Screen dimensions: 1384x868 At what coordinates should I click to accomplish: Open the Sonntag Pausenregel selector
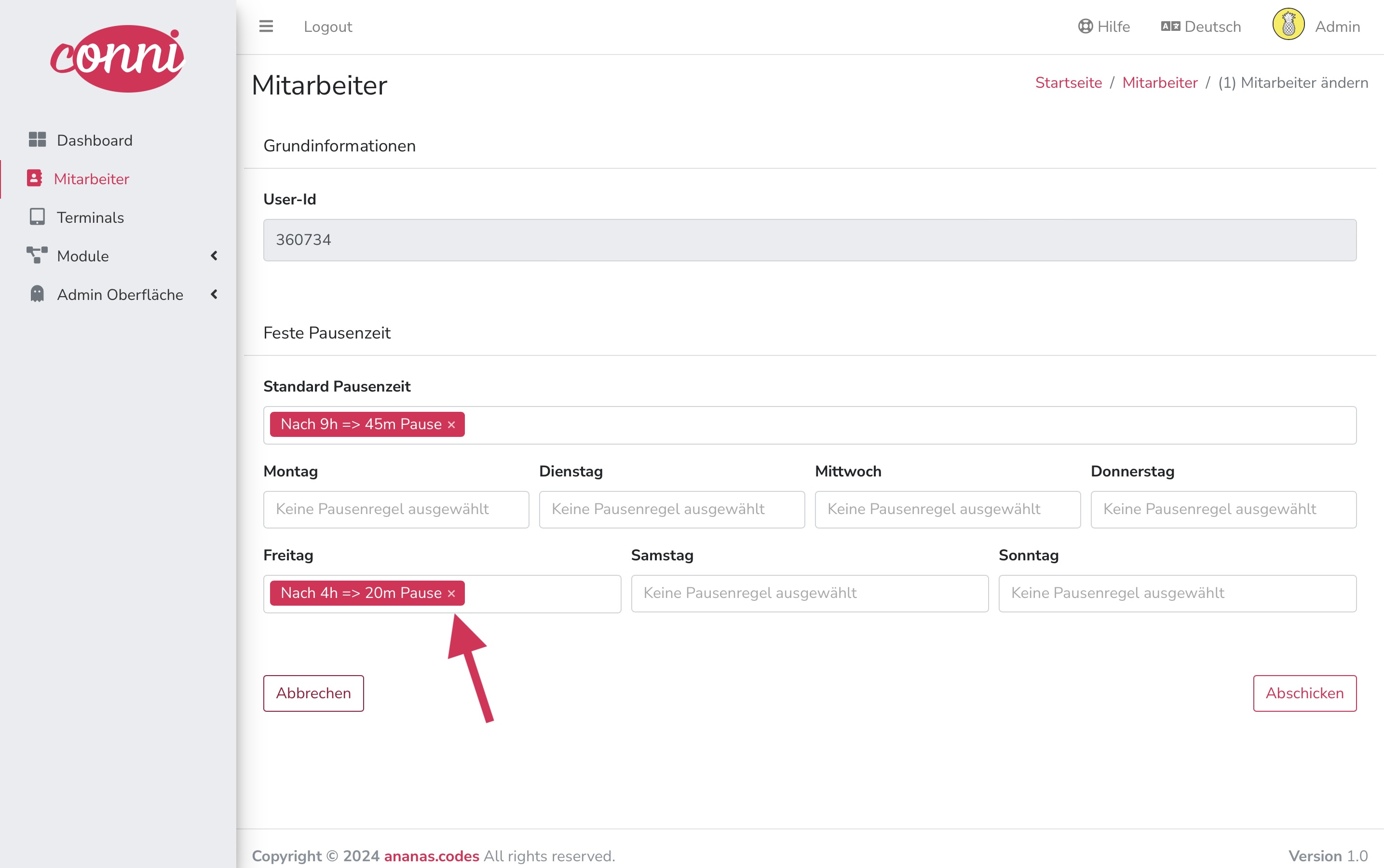[1177, 594]
